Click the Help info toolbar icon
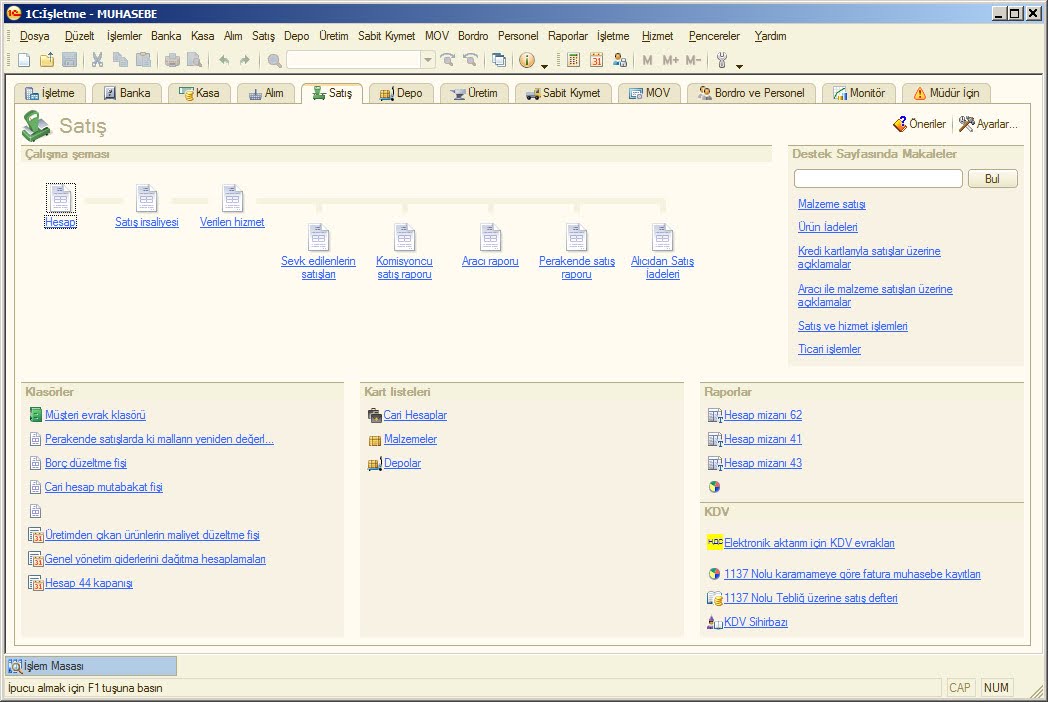 coord(527,60)
